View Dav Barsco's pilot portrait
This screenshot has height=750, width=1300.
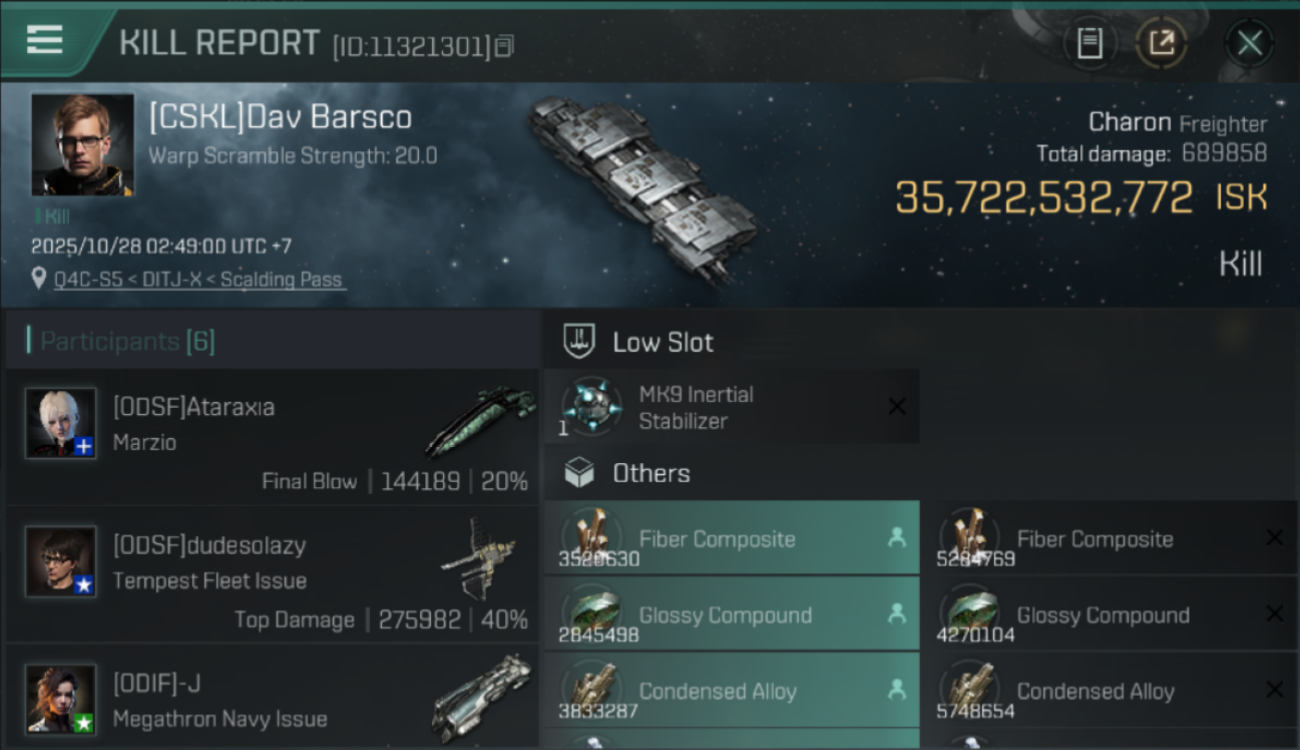coord(82,145)
